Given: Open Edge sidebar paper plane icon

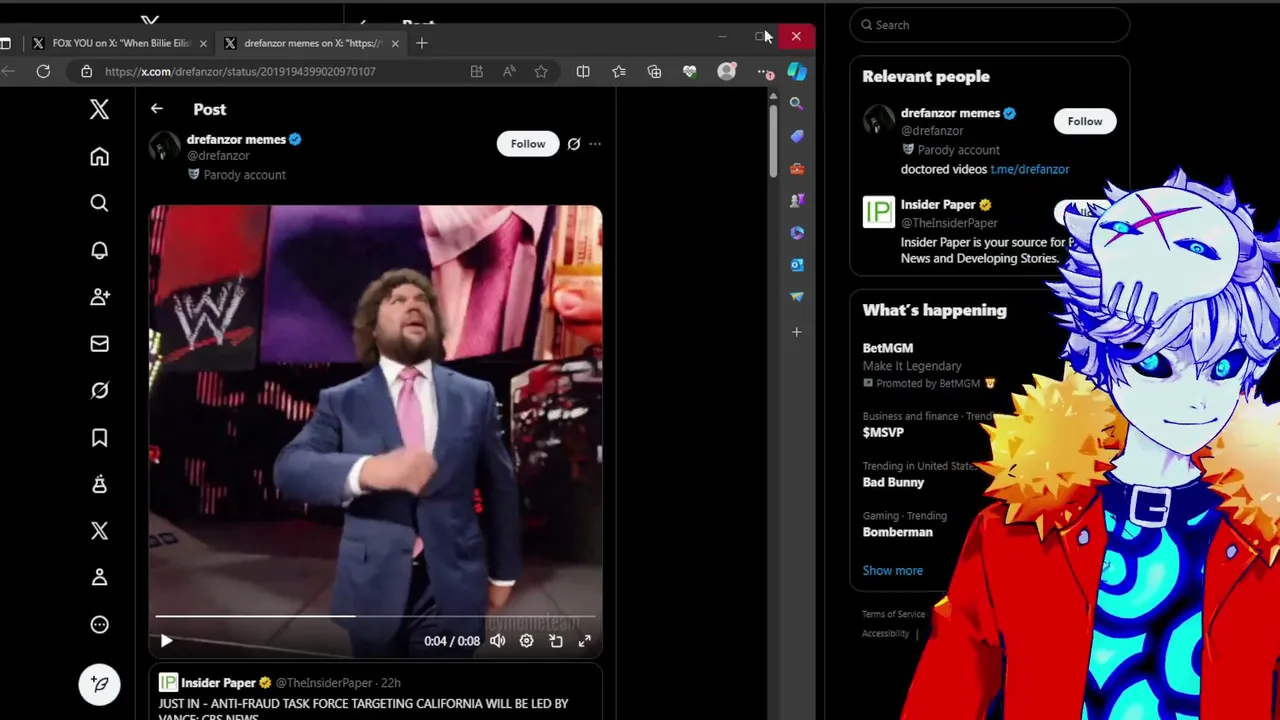Looking at the screenshot, I should pos(796,296).
